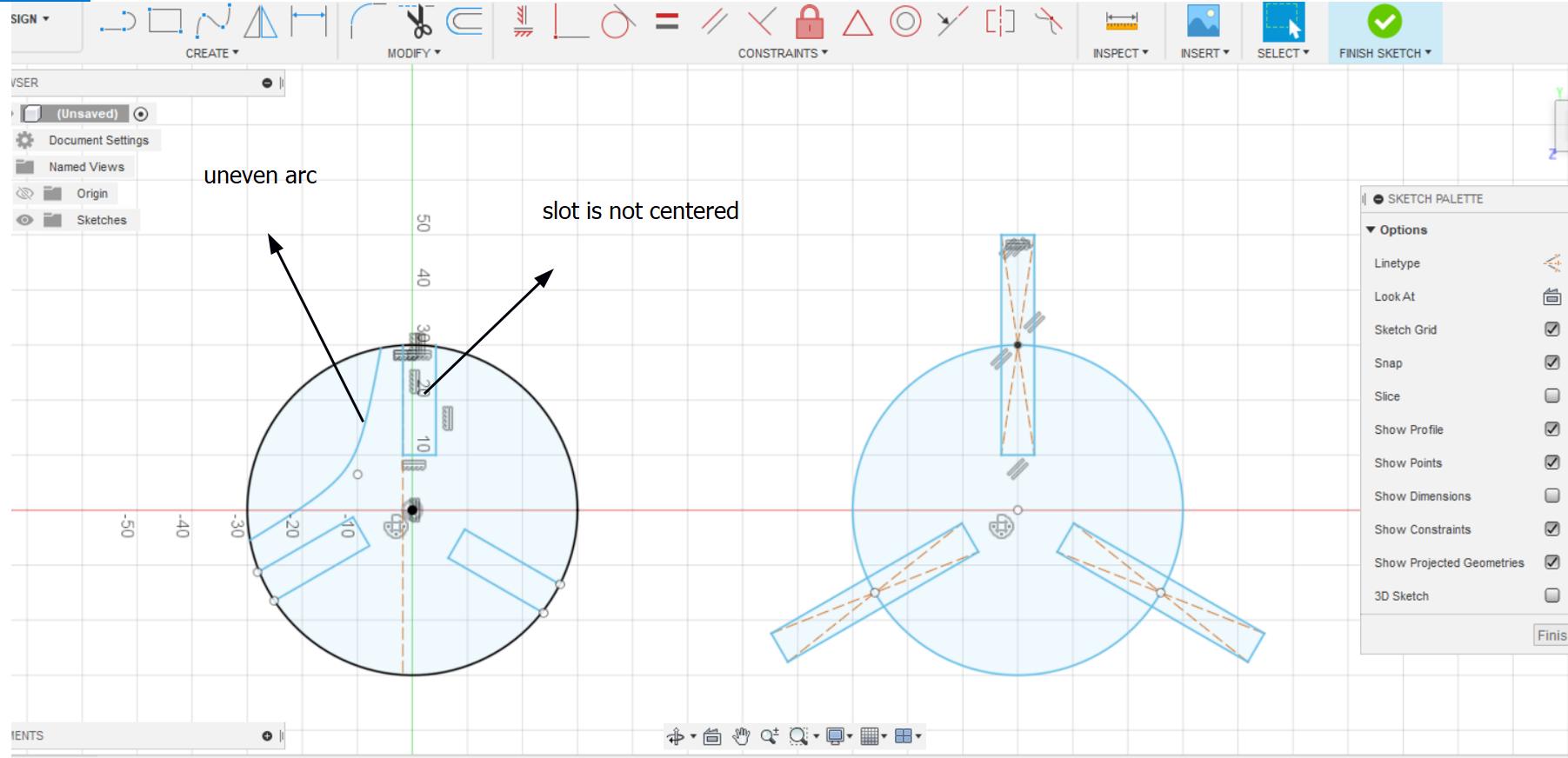Click the Linetype icon in Sketch Palette

pyautogui.click(x=1551, y=263)
